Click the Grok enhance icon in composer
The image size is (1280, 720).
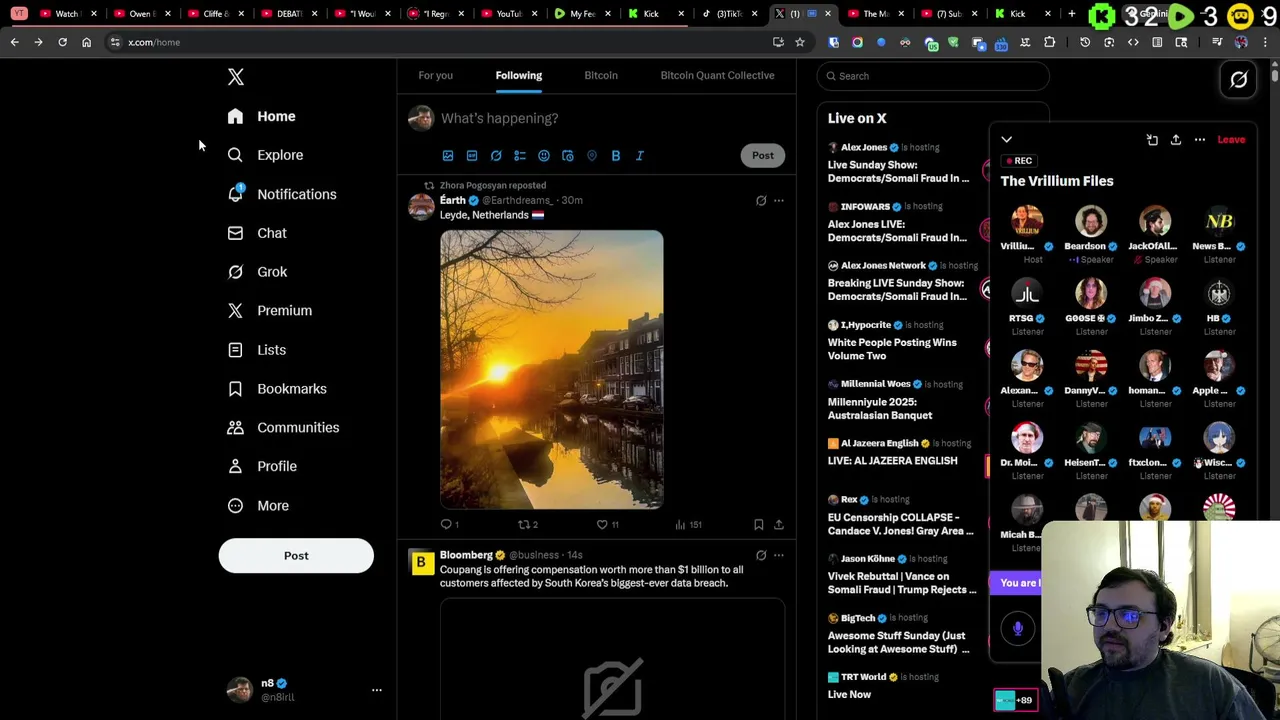point(496,156)
